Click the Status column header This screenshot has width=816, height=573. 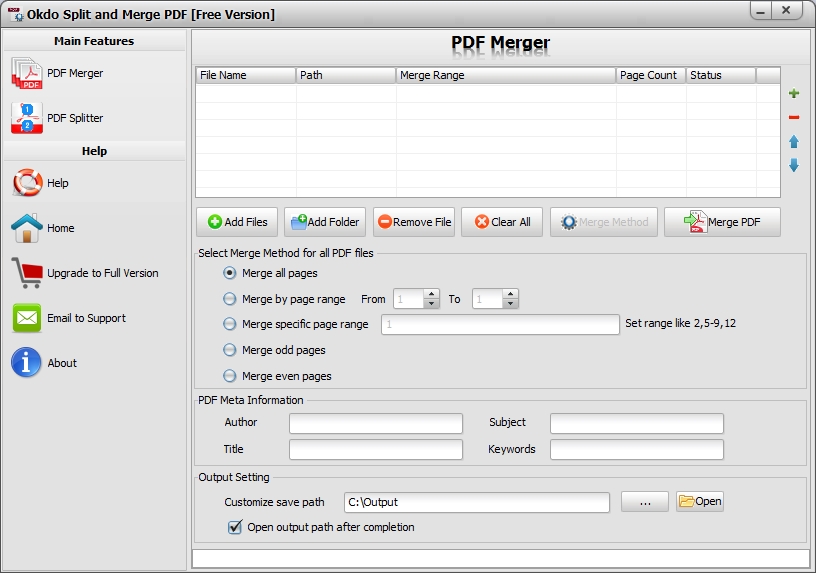click(721, 75)
